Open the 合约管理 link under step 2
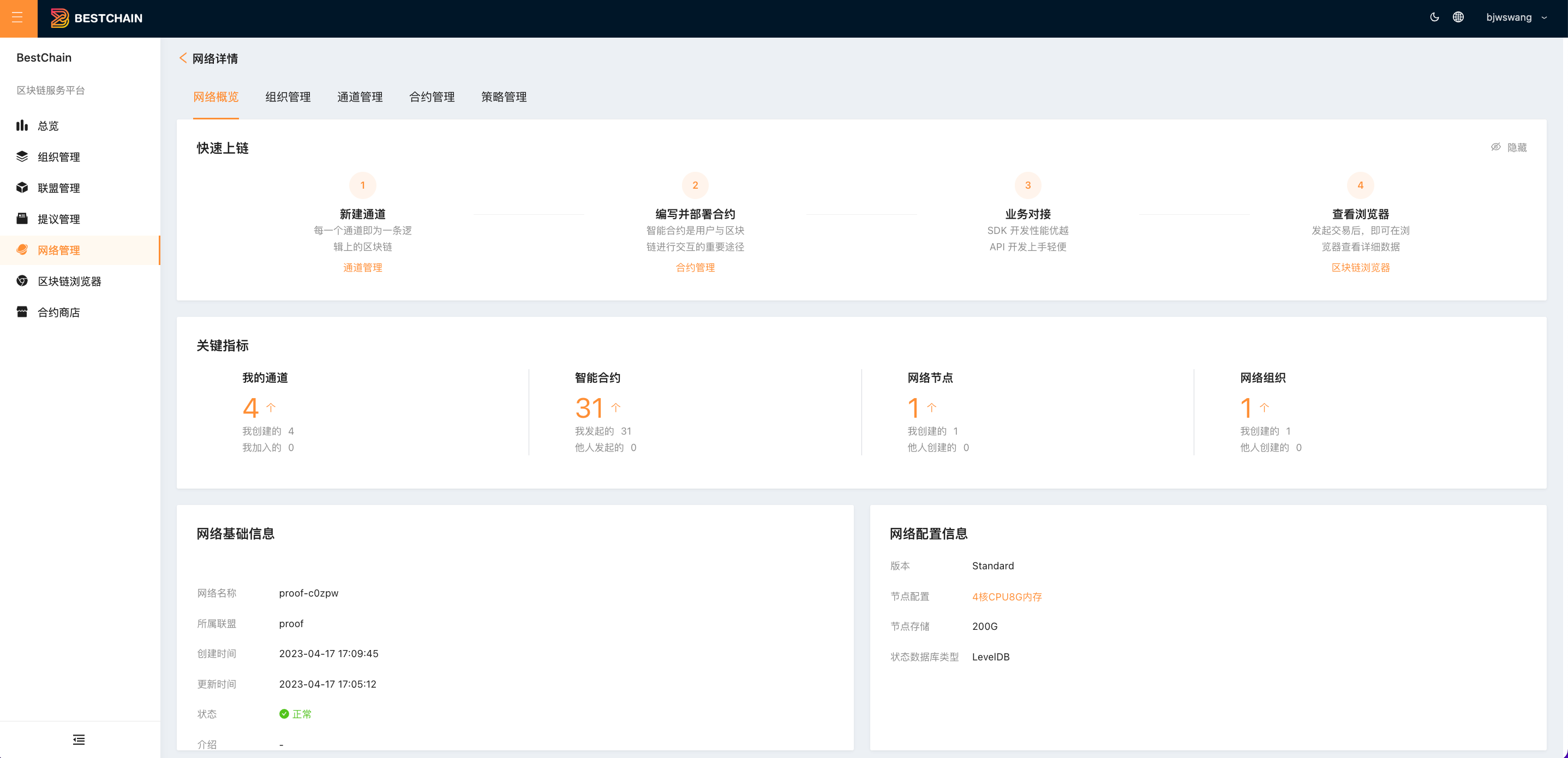Viewport: 1568px width, 758px height. pos(695,268)
